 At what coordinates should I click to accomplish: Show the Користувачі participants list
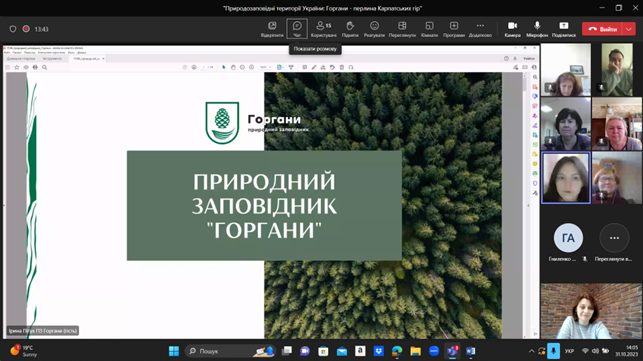(324, 29)
